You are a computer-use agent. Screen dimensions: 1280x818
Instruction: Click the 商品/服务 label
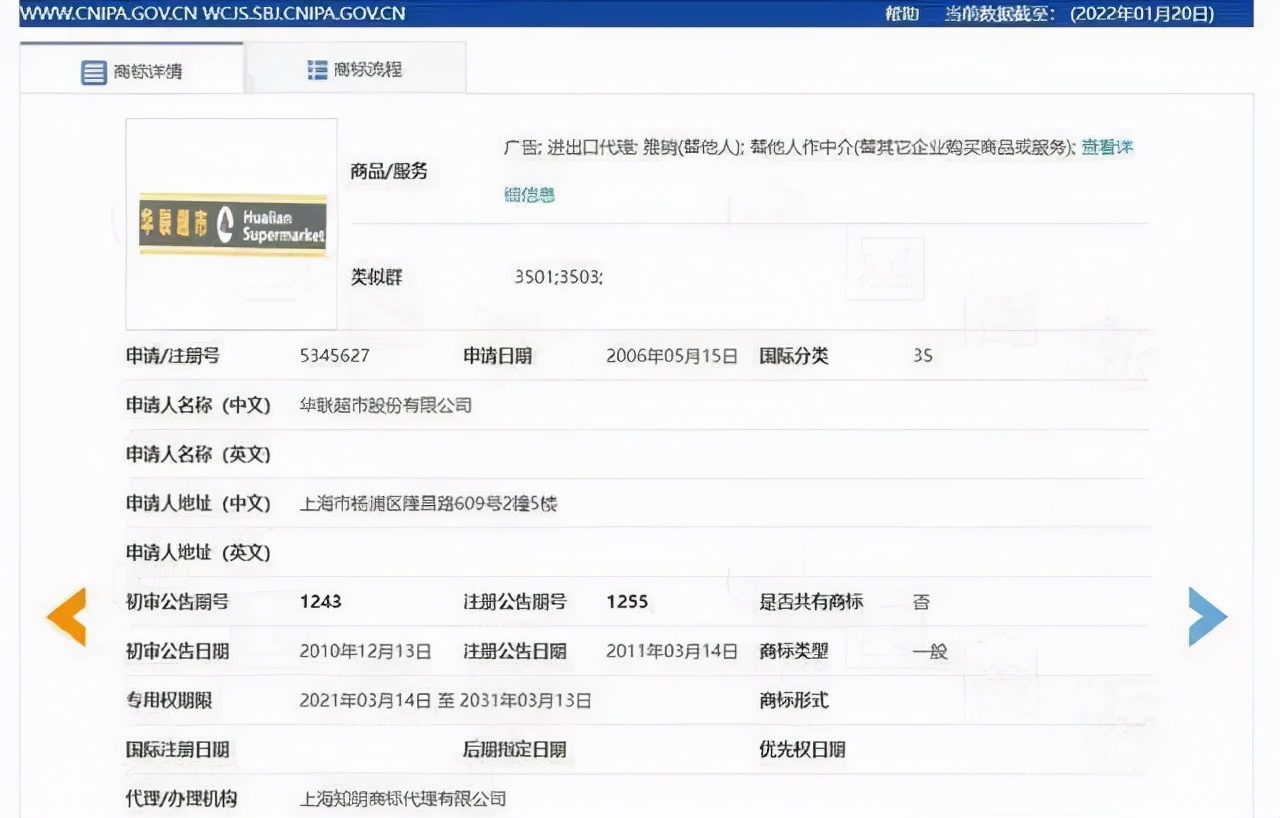389,171
